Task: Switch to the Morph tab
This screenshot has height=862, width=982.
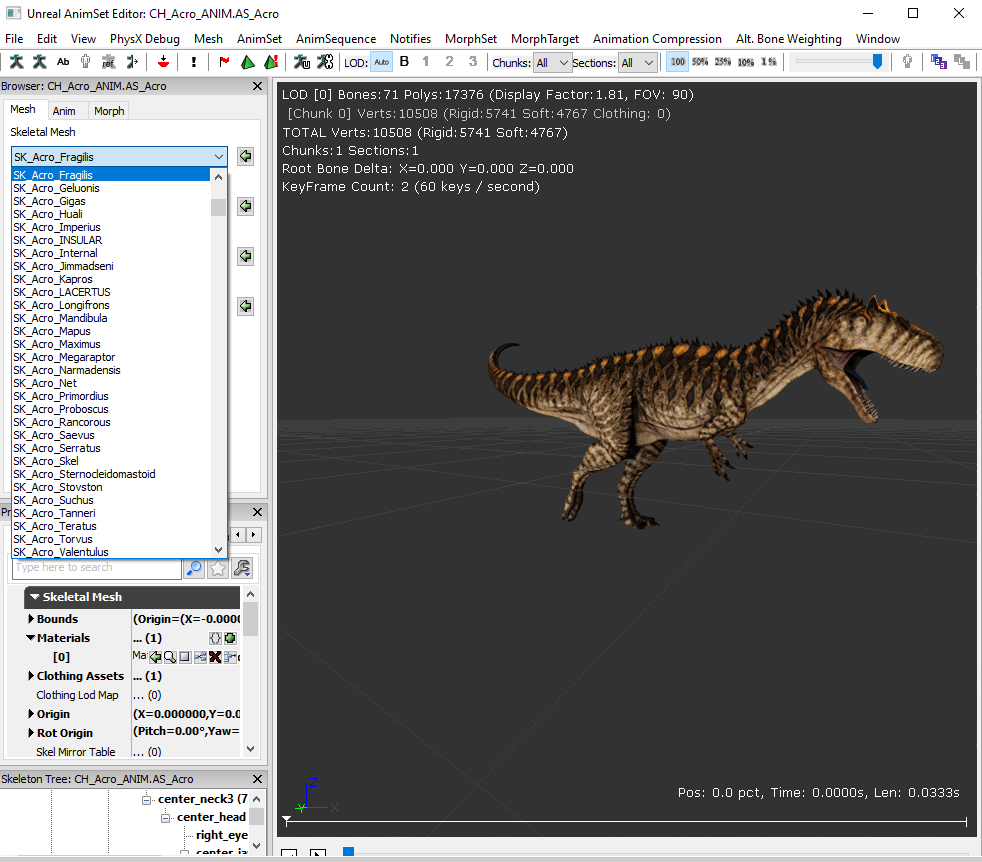Action: tap(109, 111)
